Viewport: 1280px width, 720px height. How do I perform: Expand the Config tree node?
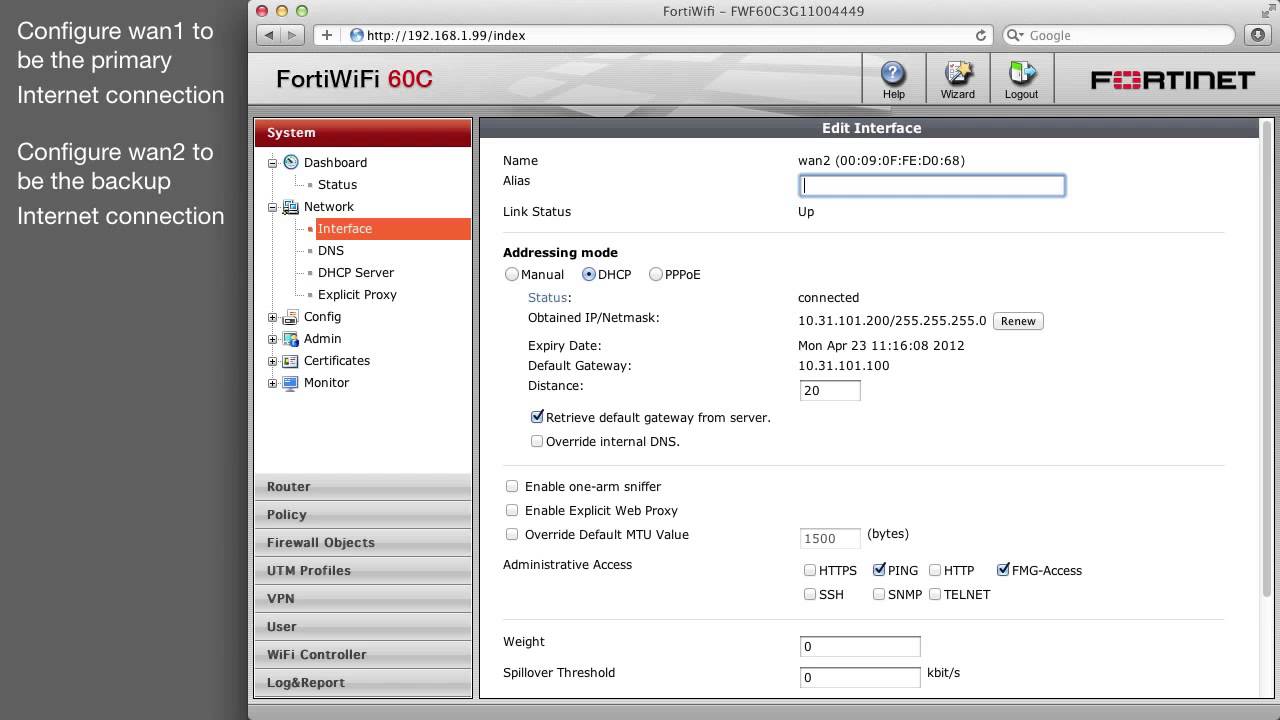click(x=272, y=317)
